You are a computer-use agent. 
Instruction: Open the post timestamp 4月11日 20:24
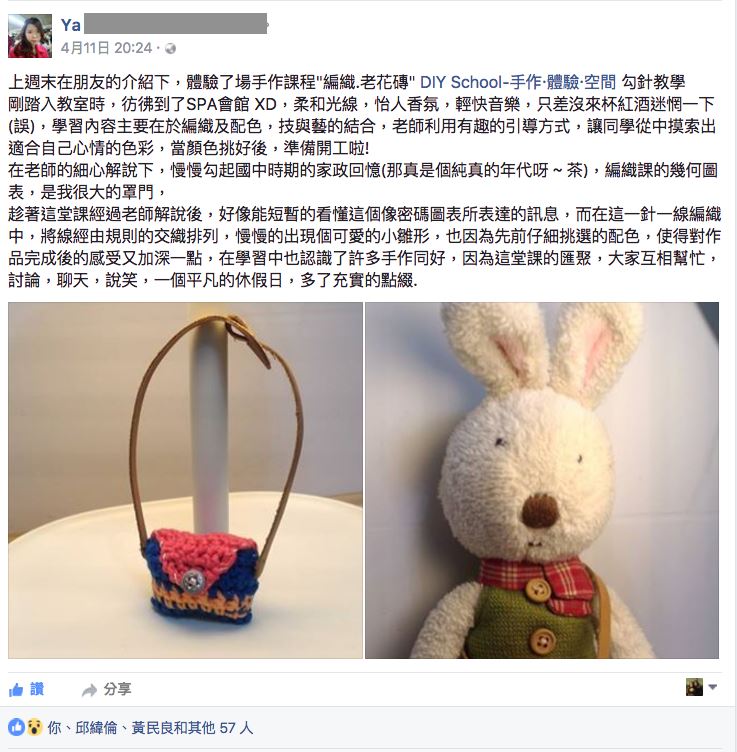(x=106, y=48)
